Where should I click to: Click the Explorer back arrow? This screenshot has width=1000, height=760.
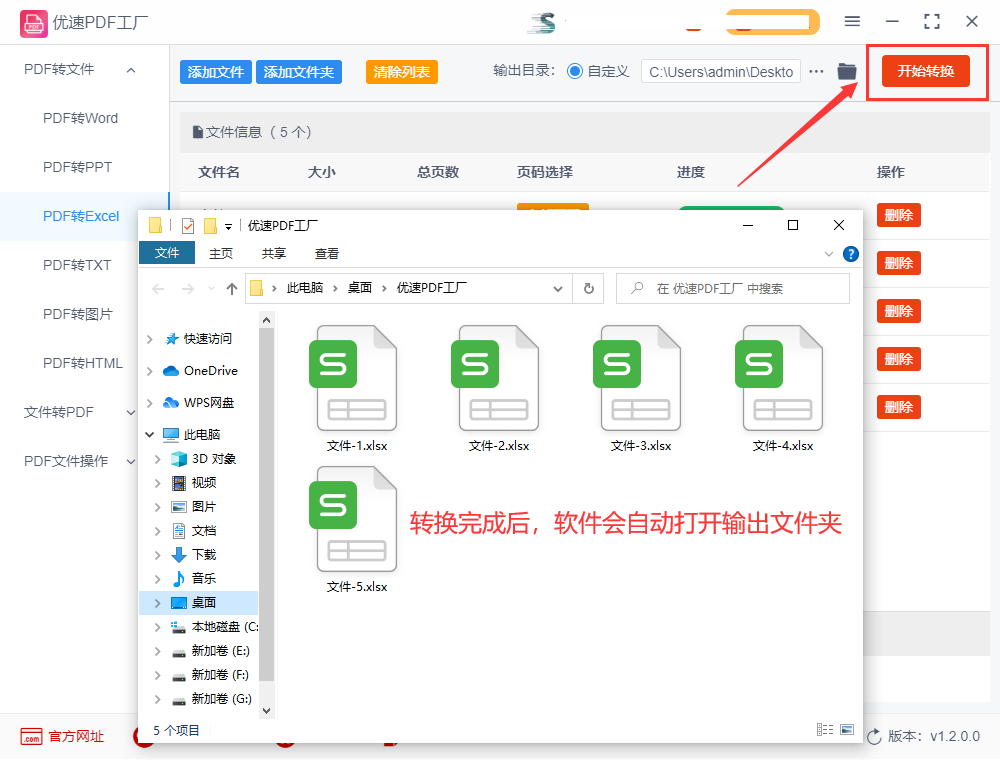point(158,289)
